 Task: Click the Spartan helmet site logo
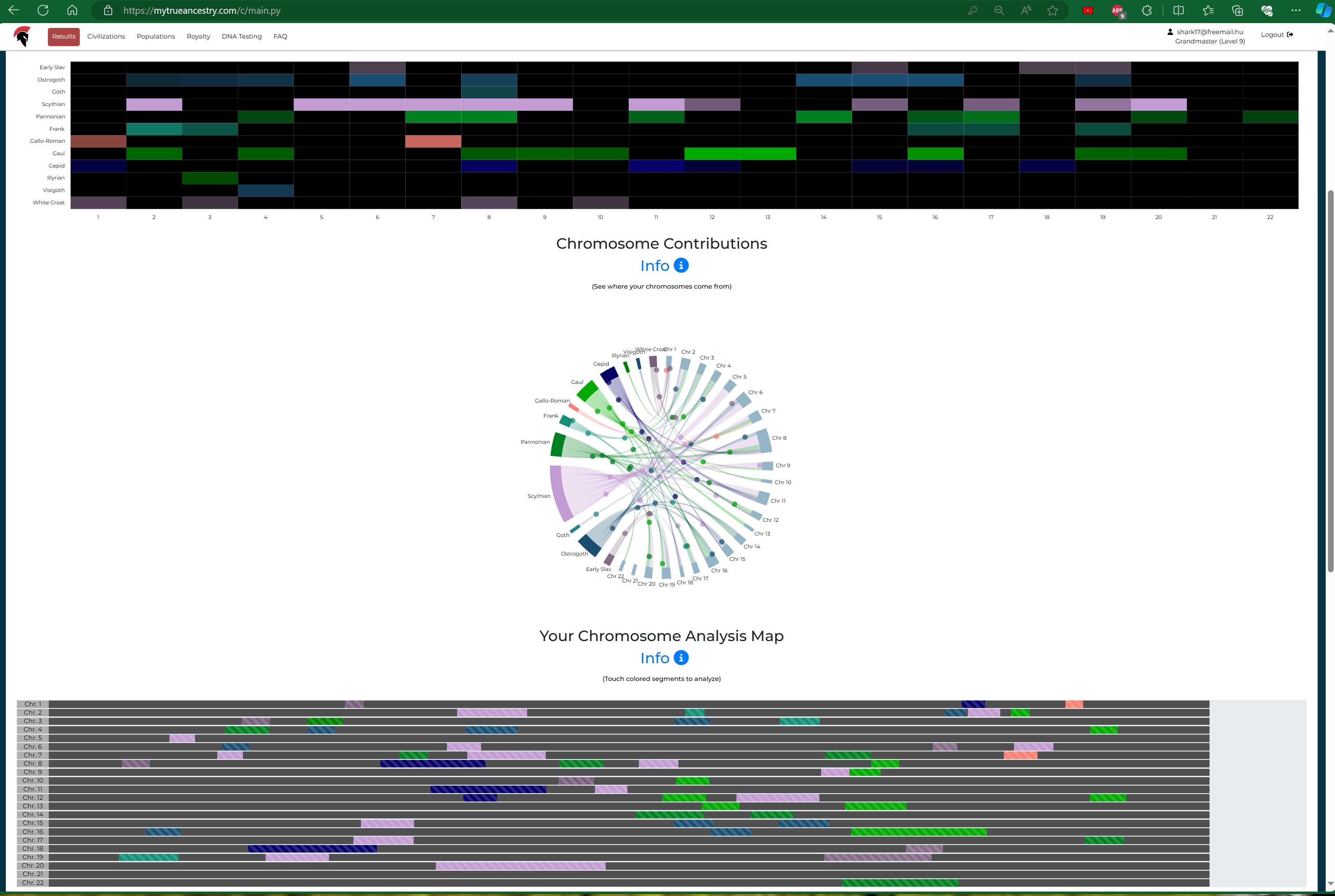[22, 36]
